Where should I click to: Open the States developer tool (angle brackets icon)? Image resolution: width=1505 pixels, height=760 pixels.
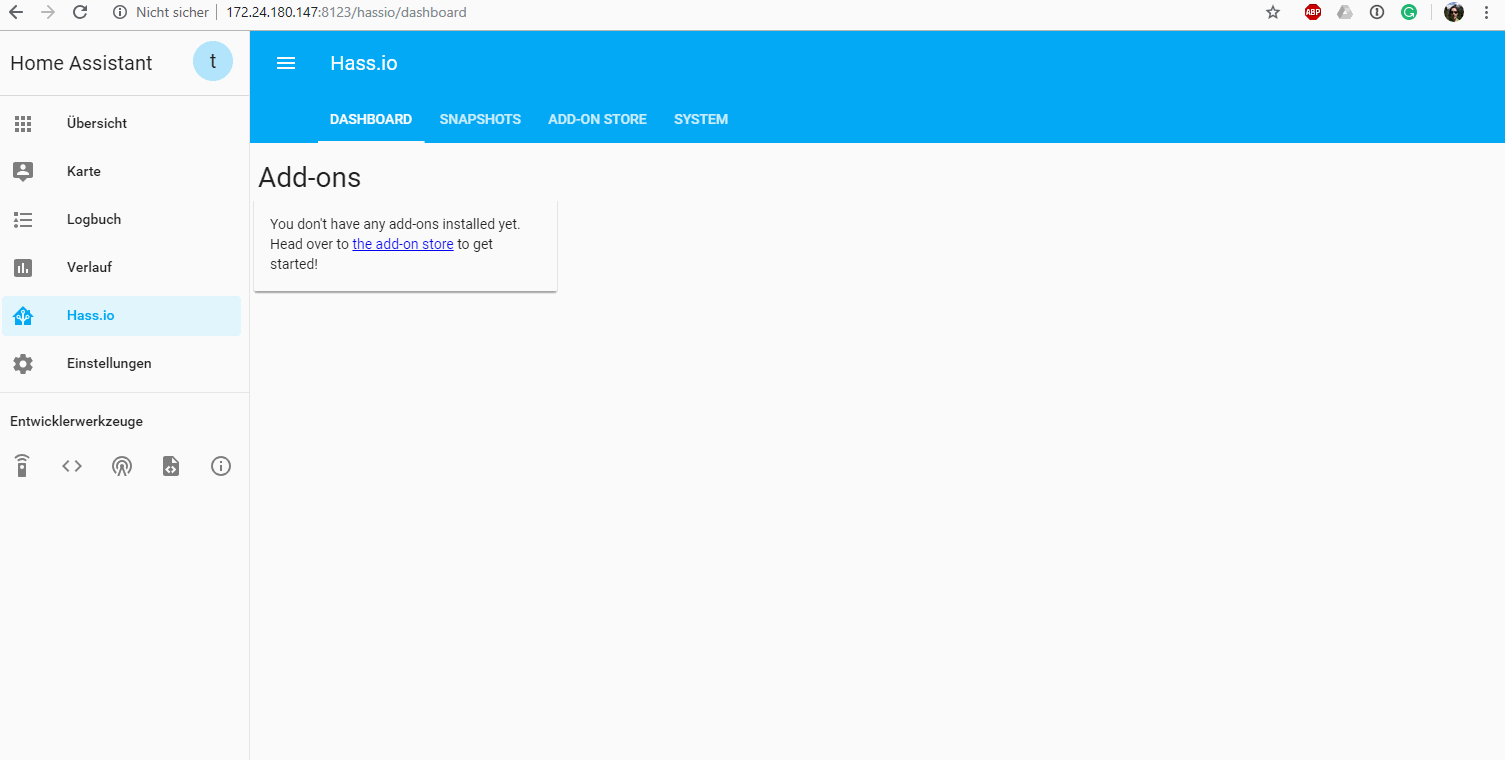[x=72, y=466]
